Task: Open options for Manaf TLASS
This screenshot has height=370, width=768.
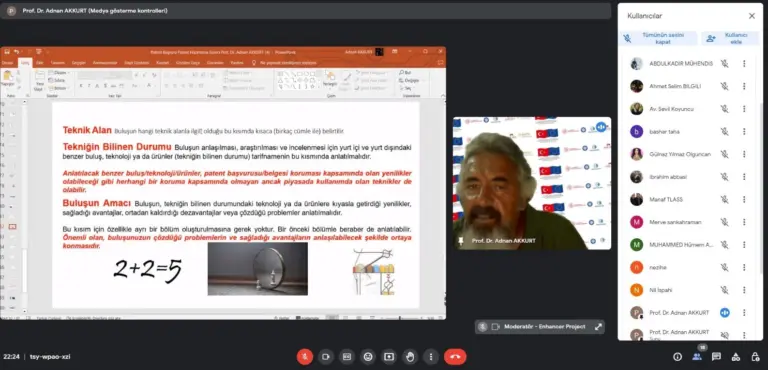Action: (744, 199)
